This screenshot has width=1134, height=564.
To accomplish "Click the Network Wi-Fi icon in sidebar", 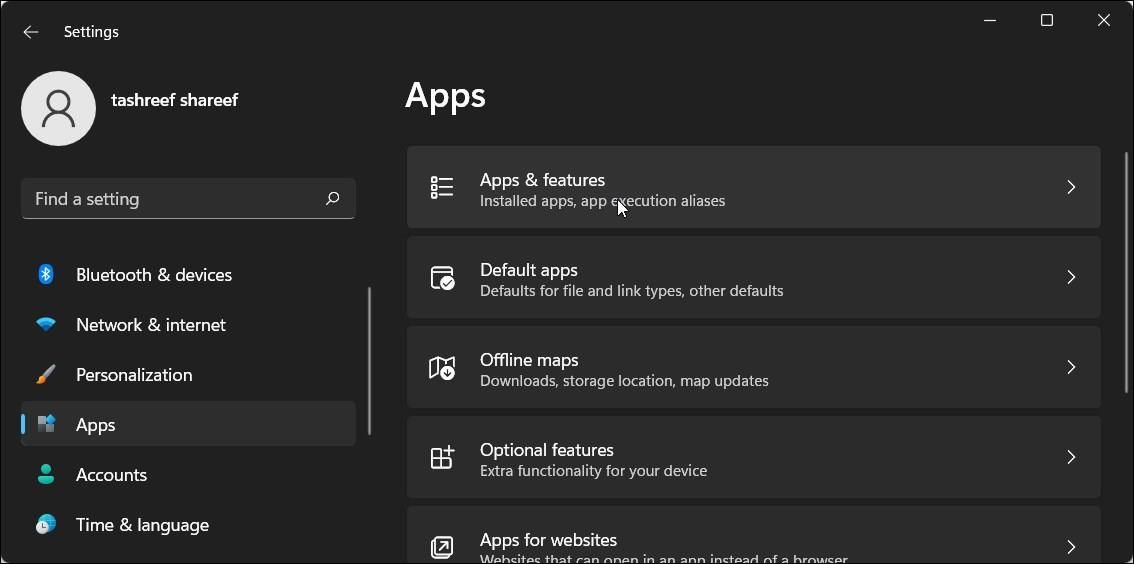I will pyautogui.click(x=46, y=325).
